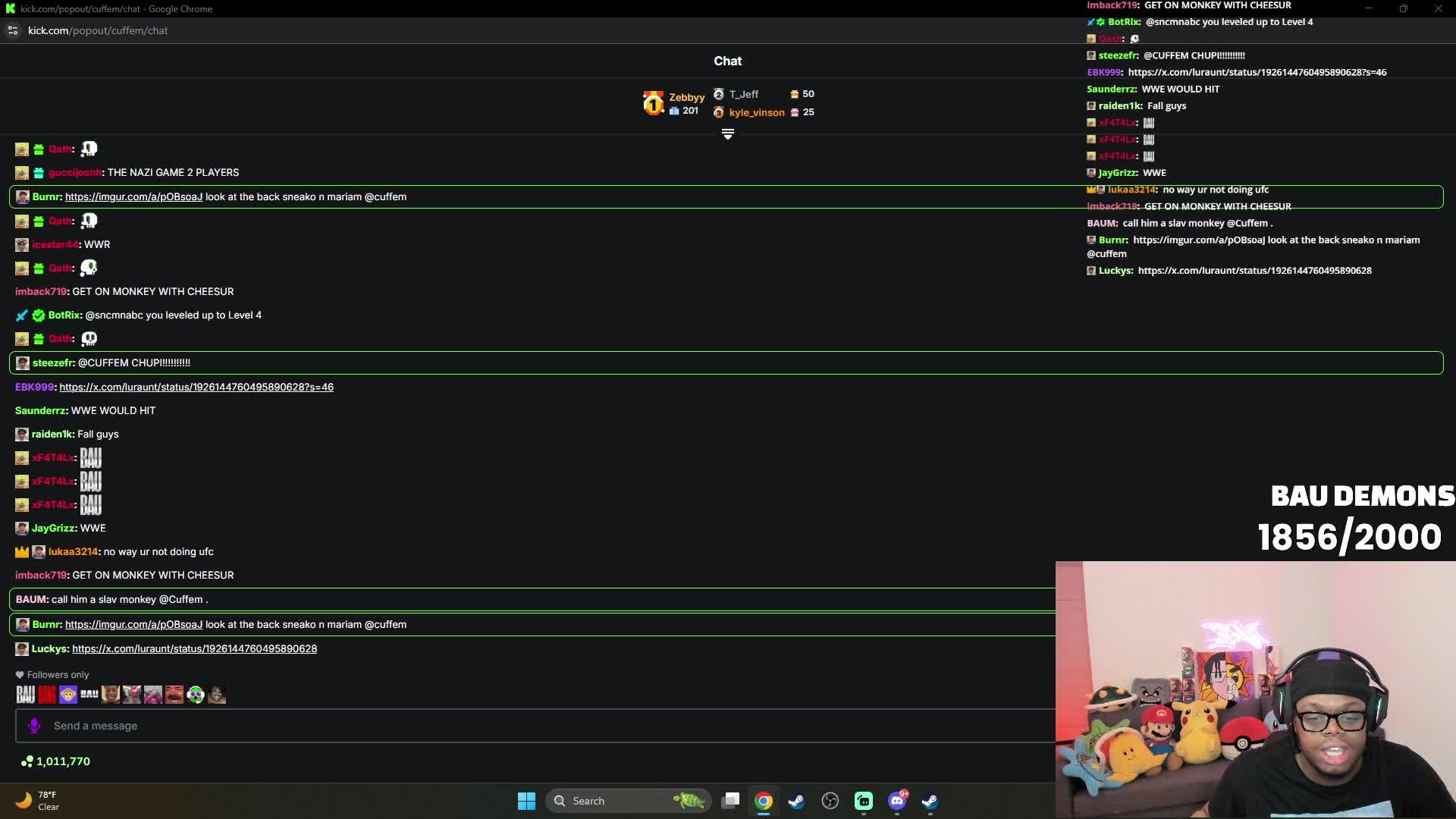Click the Kick favicon in window title bar
The width and height of the screenshot is (1456, 819).
(x=10, y=8)
